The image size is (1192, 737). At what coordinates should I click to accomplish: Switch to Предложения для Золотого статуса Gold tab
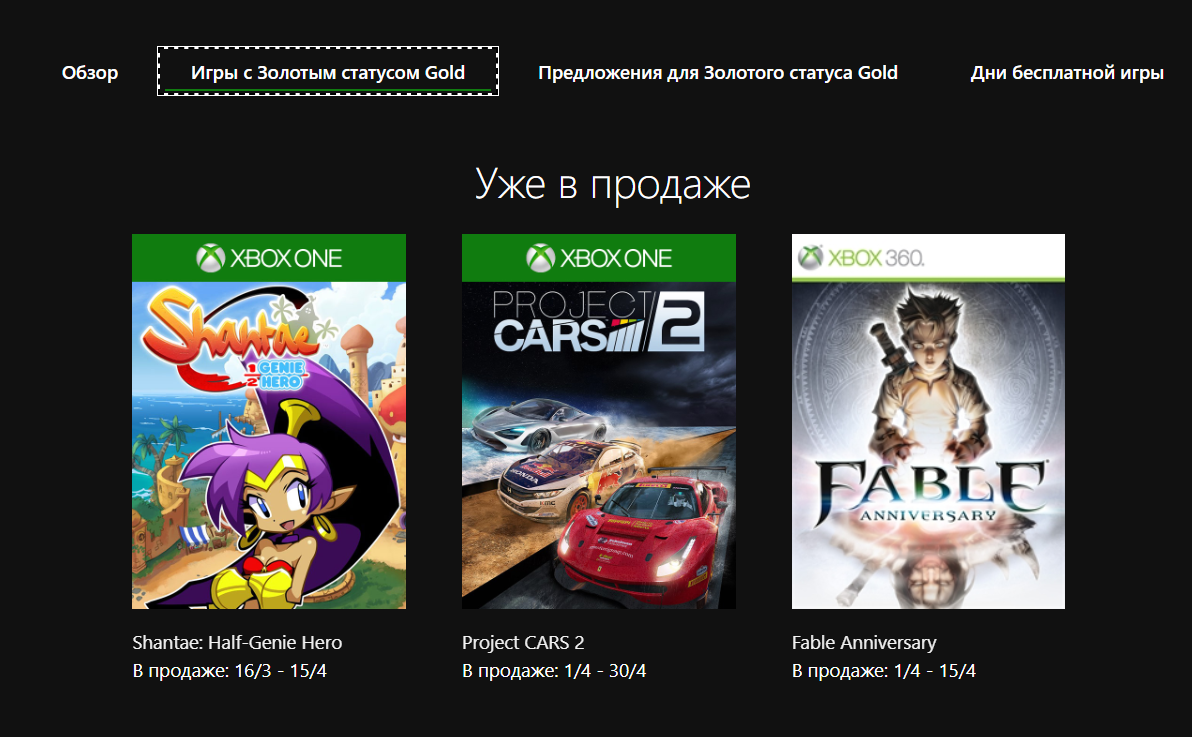click(718, 72)
